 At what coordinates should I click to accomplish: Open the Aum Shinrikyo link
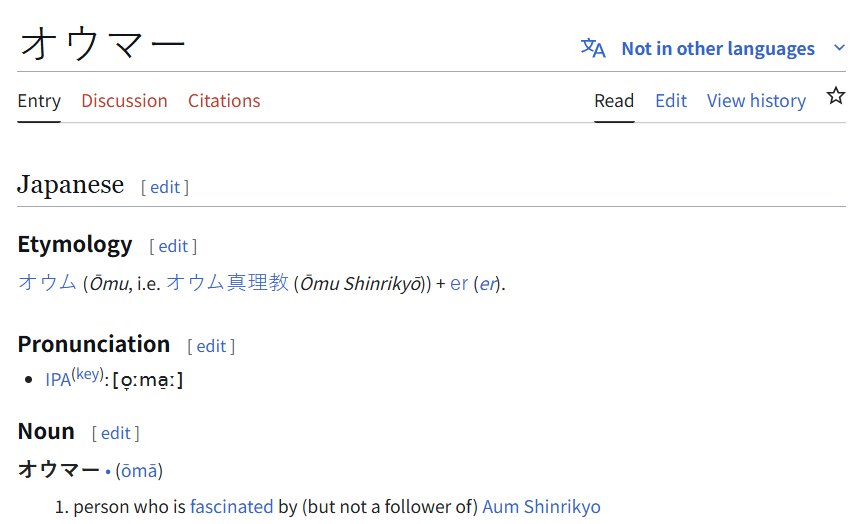[x=541, y=507]
